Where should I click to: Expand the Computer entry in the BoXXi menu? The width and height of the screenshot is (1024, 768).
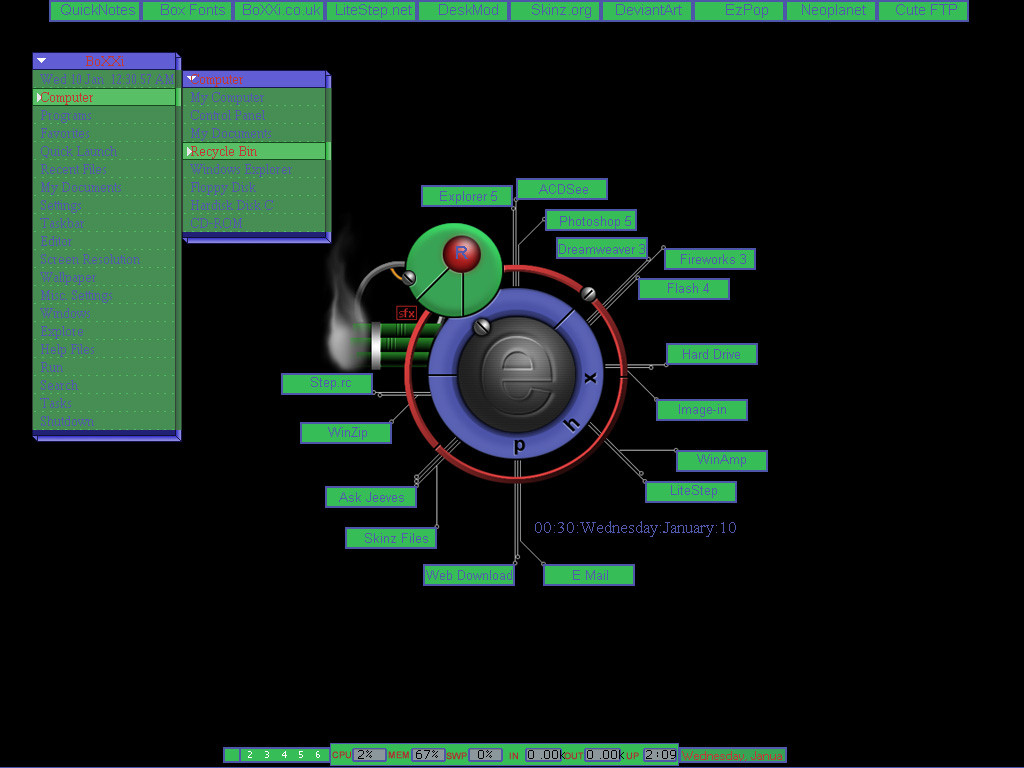[104, 97]
